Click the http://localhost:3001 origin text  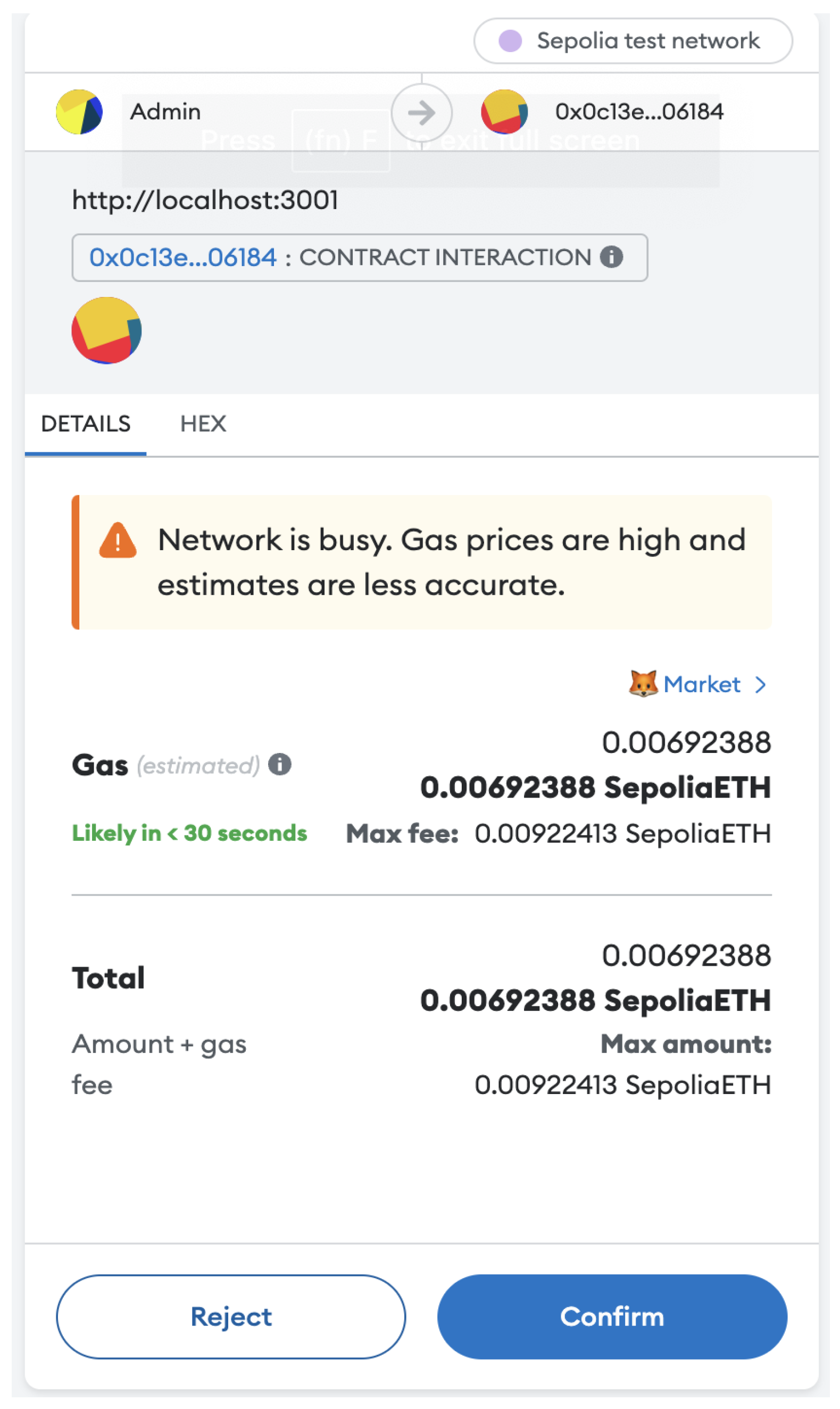[205, 200]
